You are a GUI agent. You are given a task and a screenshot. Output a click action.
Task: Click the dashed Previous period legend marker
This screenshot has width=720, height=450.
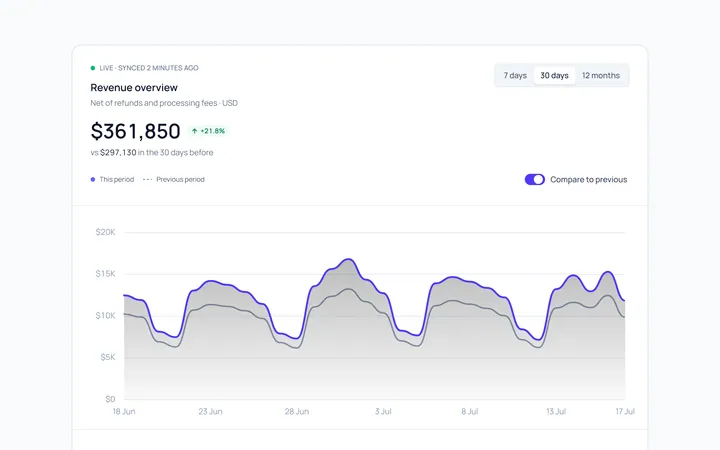[x=147, y=180]
